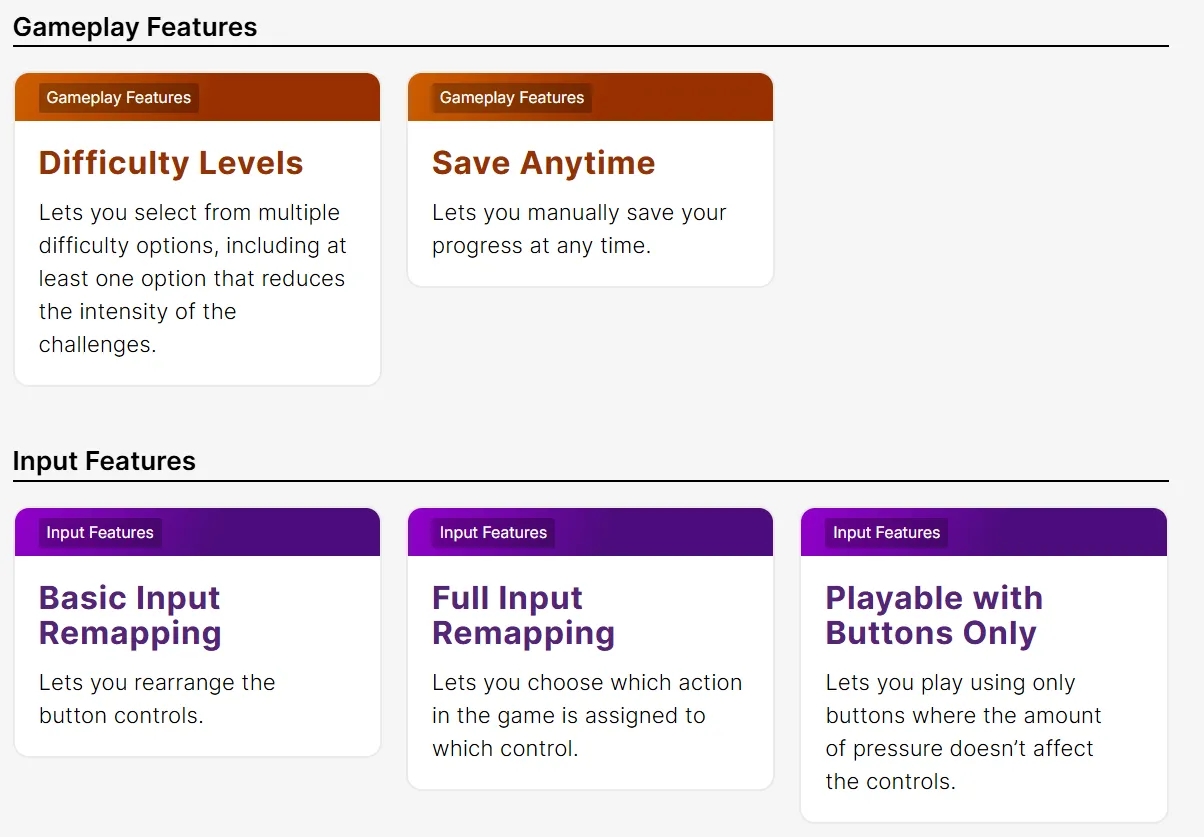Click the Playable with Buttons Only description
1204x837 pixels.
[962, 732]
